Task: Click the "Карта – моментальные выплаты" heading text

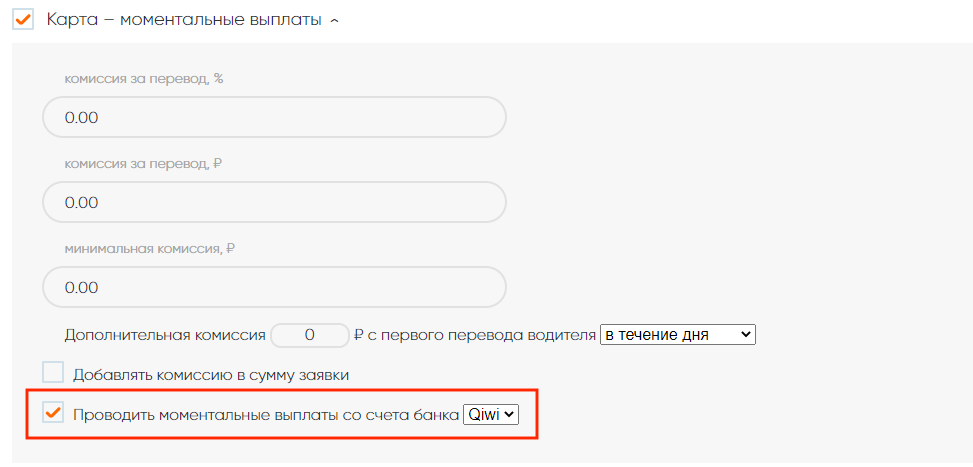Action: 184,20
